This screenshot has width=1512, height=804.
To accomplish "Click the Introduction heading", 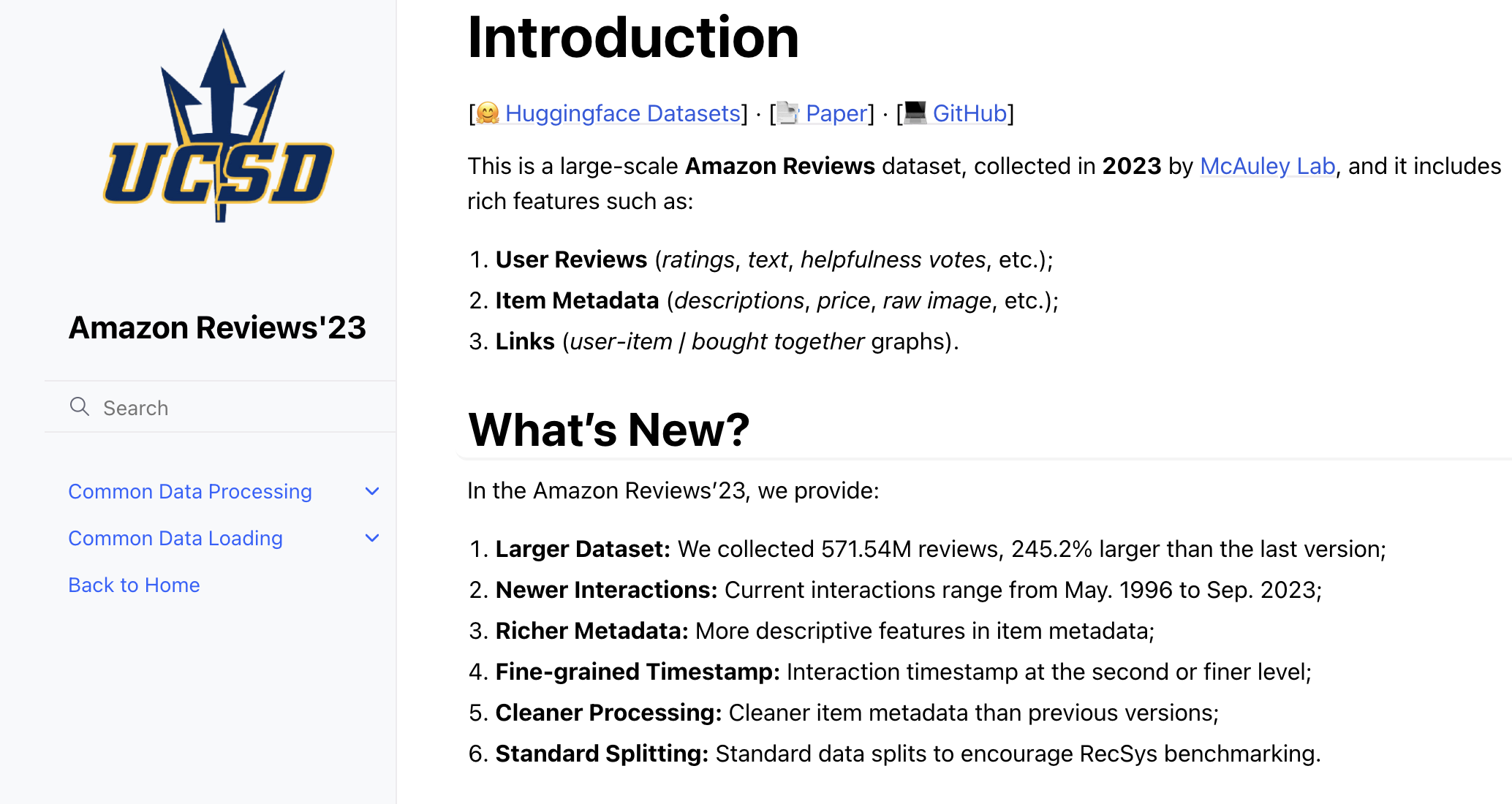I will coord(633,37).
